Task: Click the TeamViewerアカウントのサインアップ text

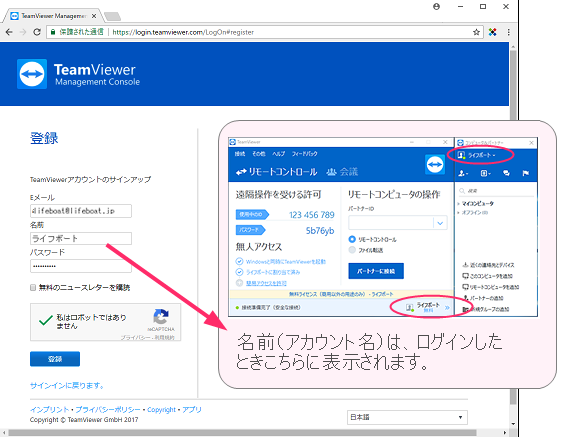Action: pyautogui.click(x=90, y=179)
